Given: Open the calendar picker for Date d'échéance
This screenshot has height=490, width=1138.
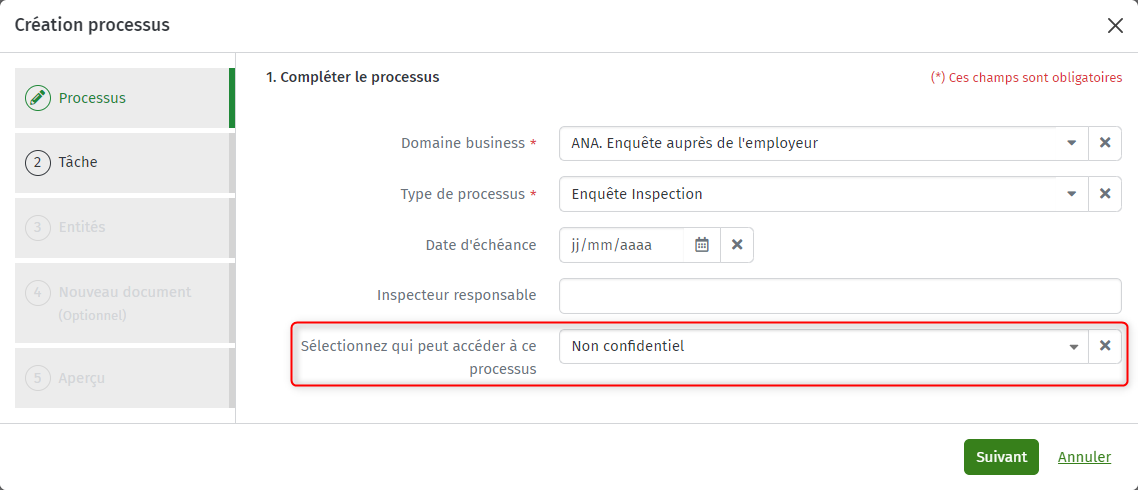Looking at the screenshot, I should point(702,245).
